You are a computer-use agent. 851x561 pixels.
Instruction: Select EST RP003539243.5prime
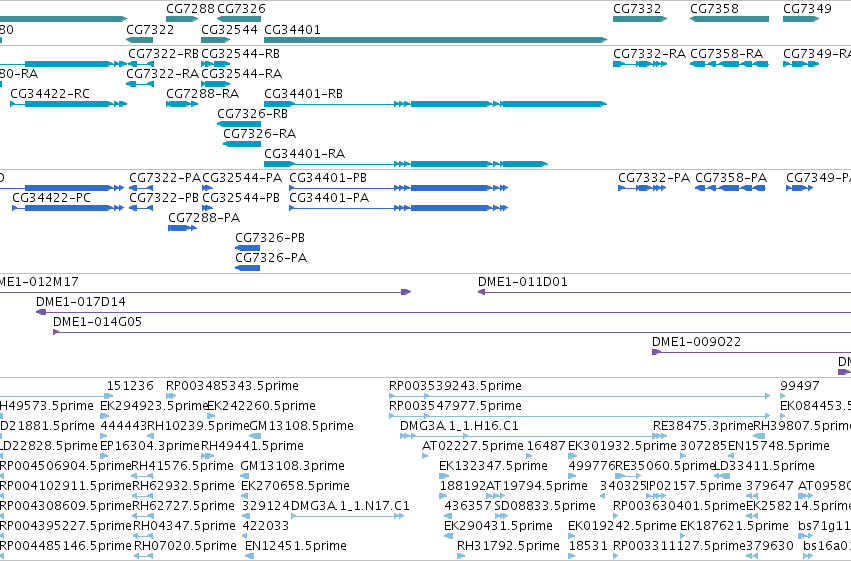tap(580, 396)
